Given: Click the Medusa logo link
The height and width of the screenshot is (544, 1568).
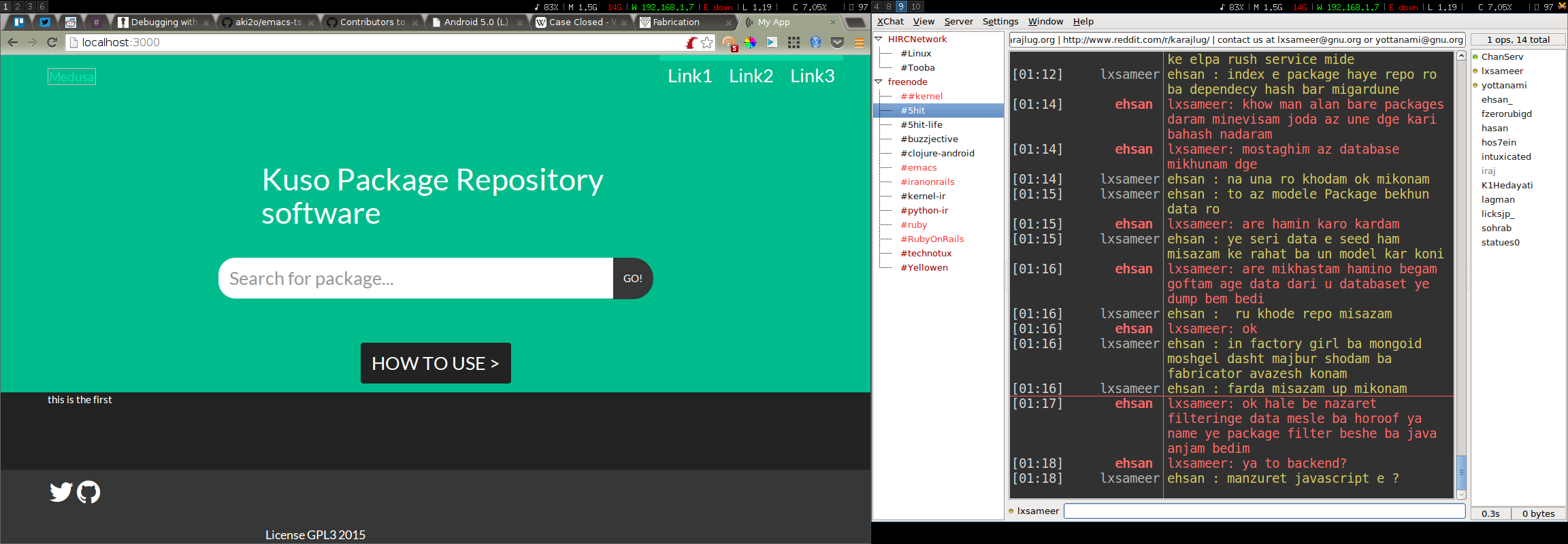Looking at the screenshot, I should point(71,77).
